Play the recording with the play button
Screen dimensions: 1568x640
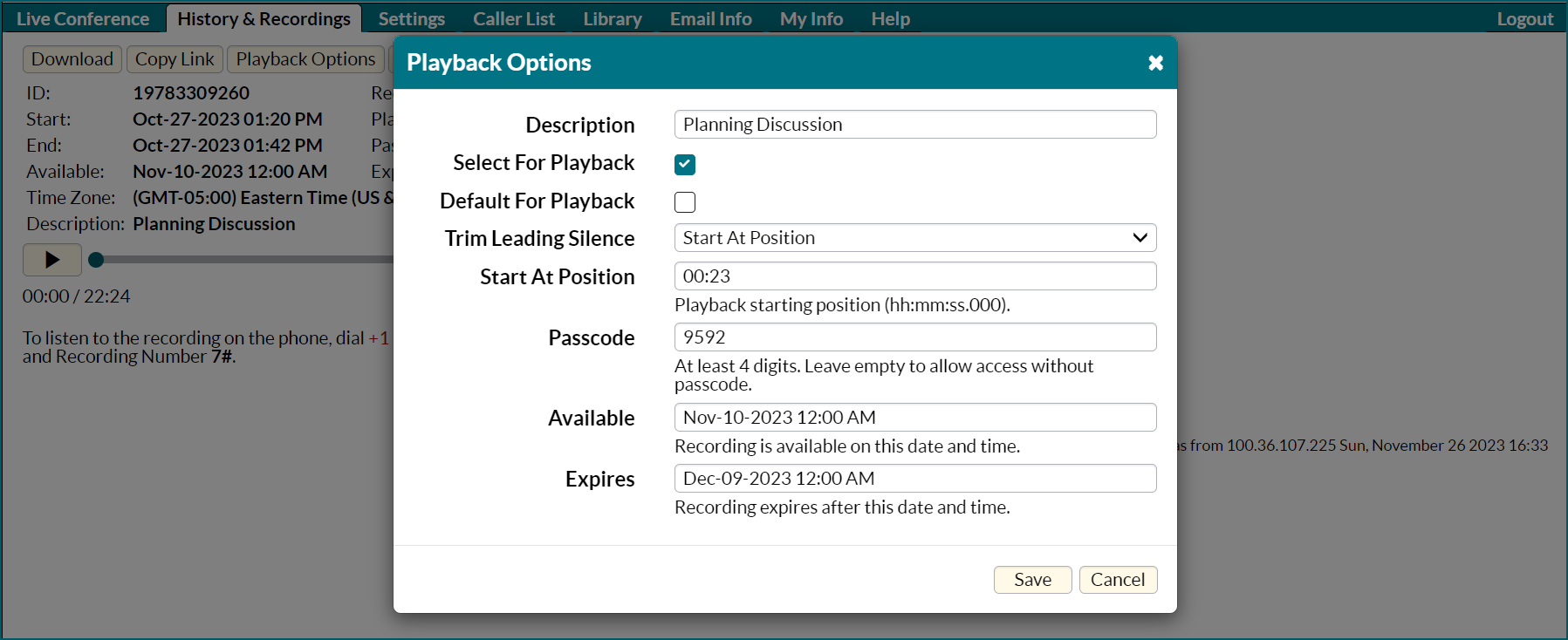(x=52, y=260)
